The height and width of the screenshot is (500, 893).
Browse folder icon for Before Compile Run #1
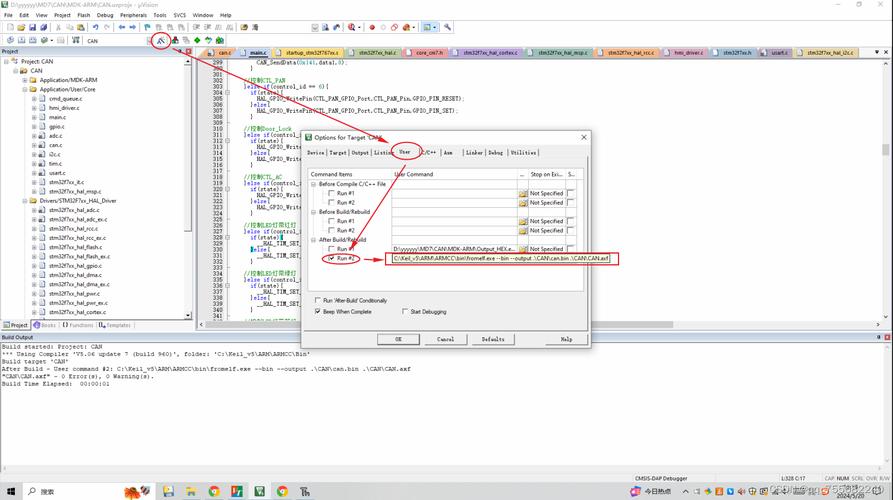click(523, 193)
